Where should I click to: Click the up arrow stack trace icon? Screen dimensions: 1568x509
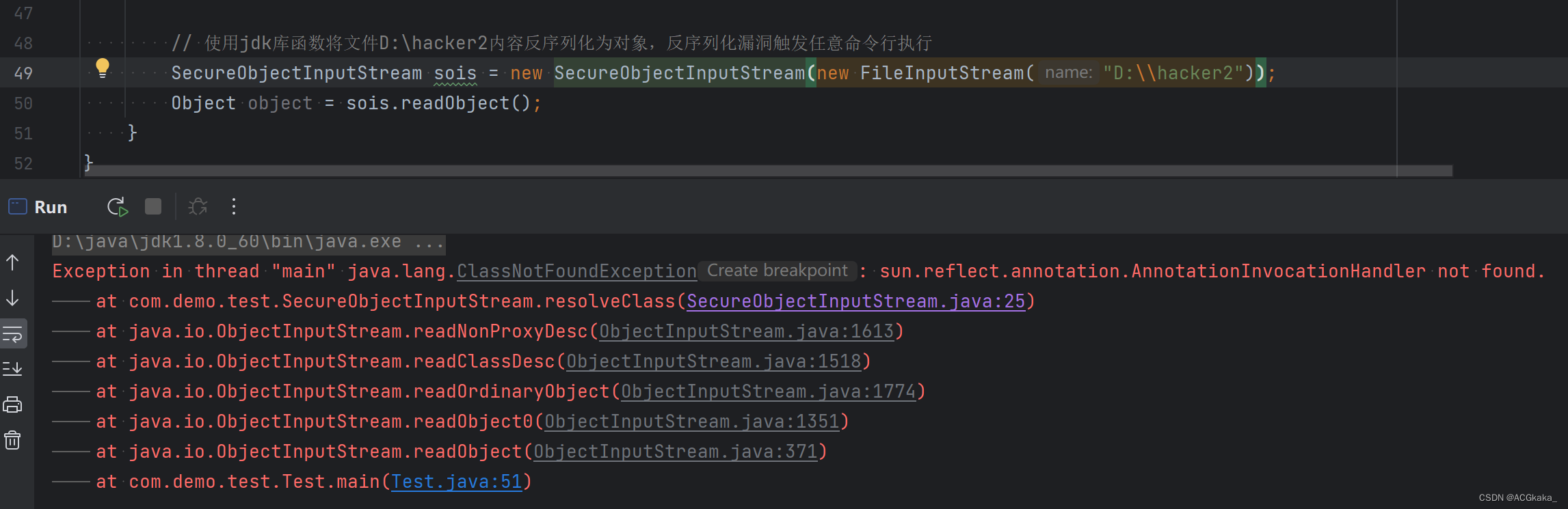coord(13,262)
